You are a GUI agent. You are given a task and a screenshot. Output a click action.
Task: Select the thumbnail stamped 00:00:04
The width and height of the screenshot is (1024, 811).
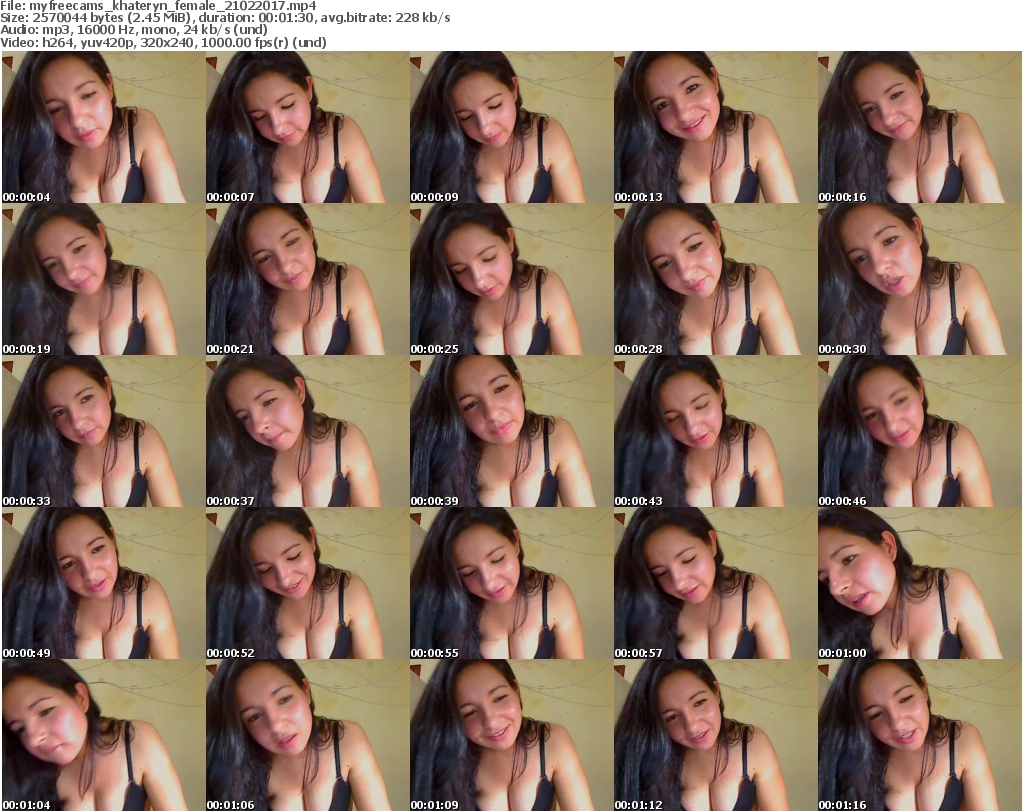coord(103,127)
